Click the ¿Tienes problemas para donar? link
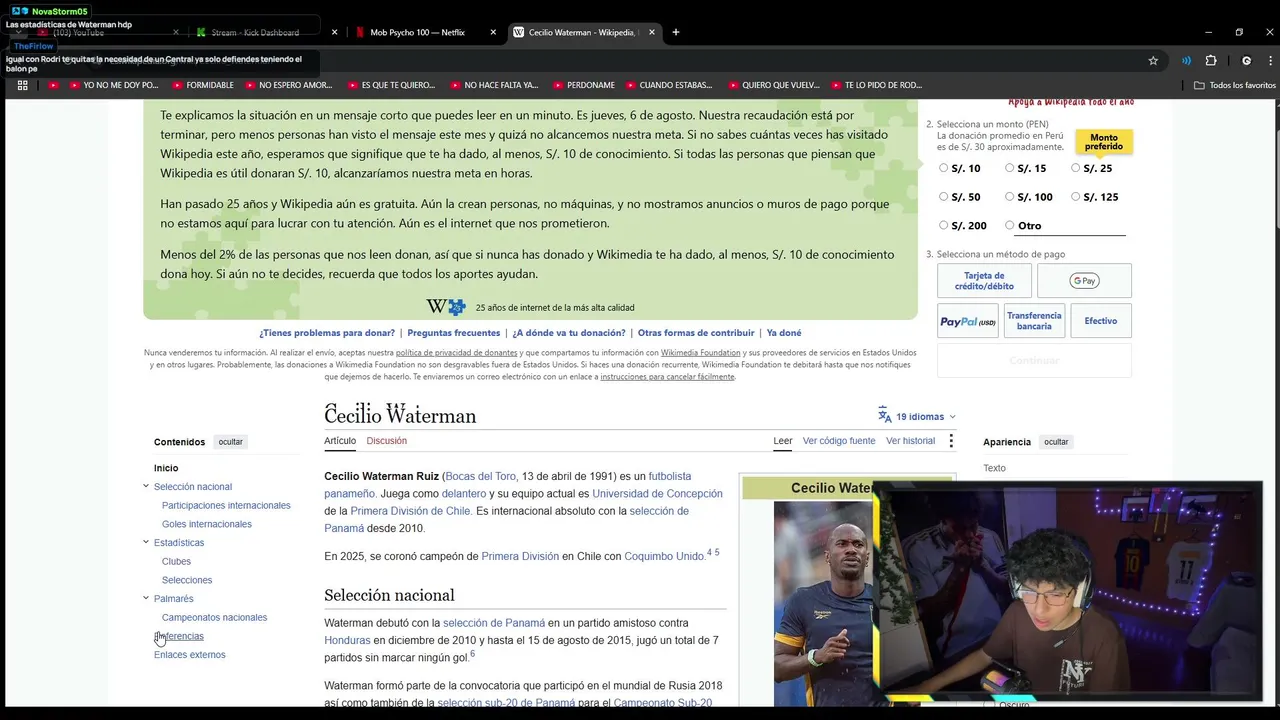The image size is (1280, 720). [x=327, y=333]
